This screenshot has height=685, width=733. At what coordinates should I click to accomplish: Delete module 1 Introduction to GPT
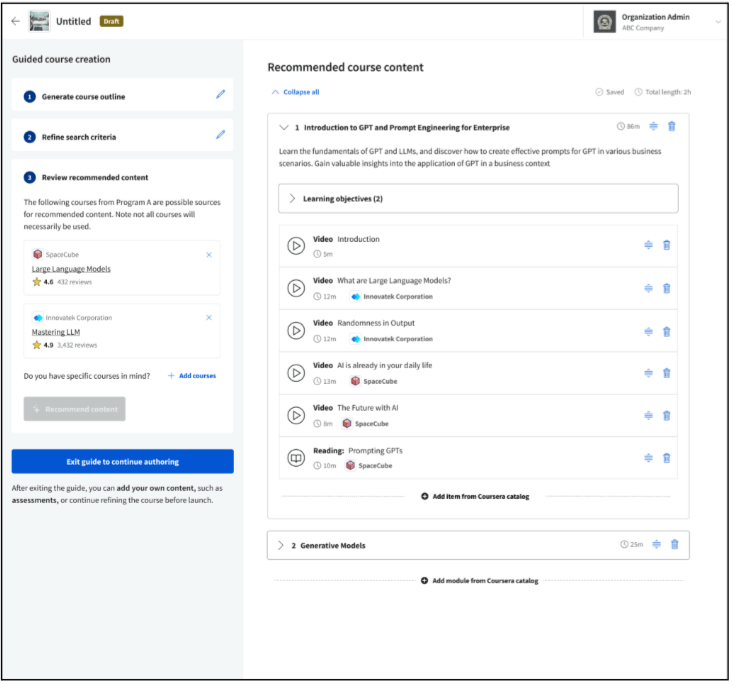[672, 126]
